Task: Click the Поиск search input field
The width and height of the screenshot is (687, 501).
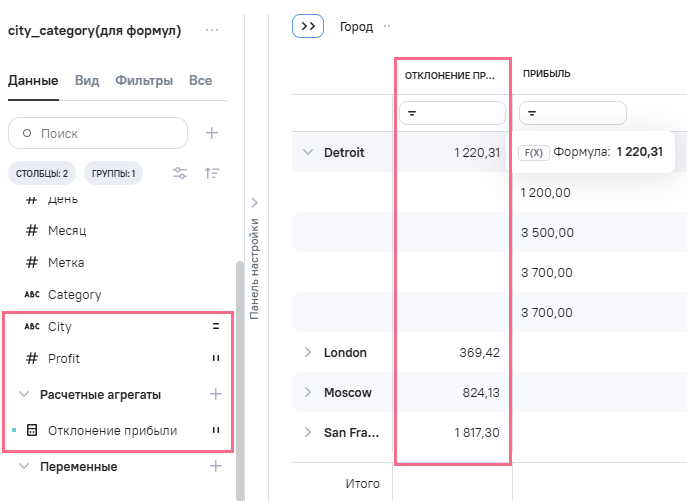Action: coord(105,133)
